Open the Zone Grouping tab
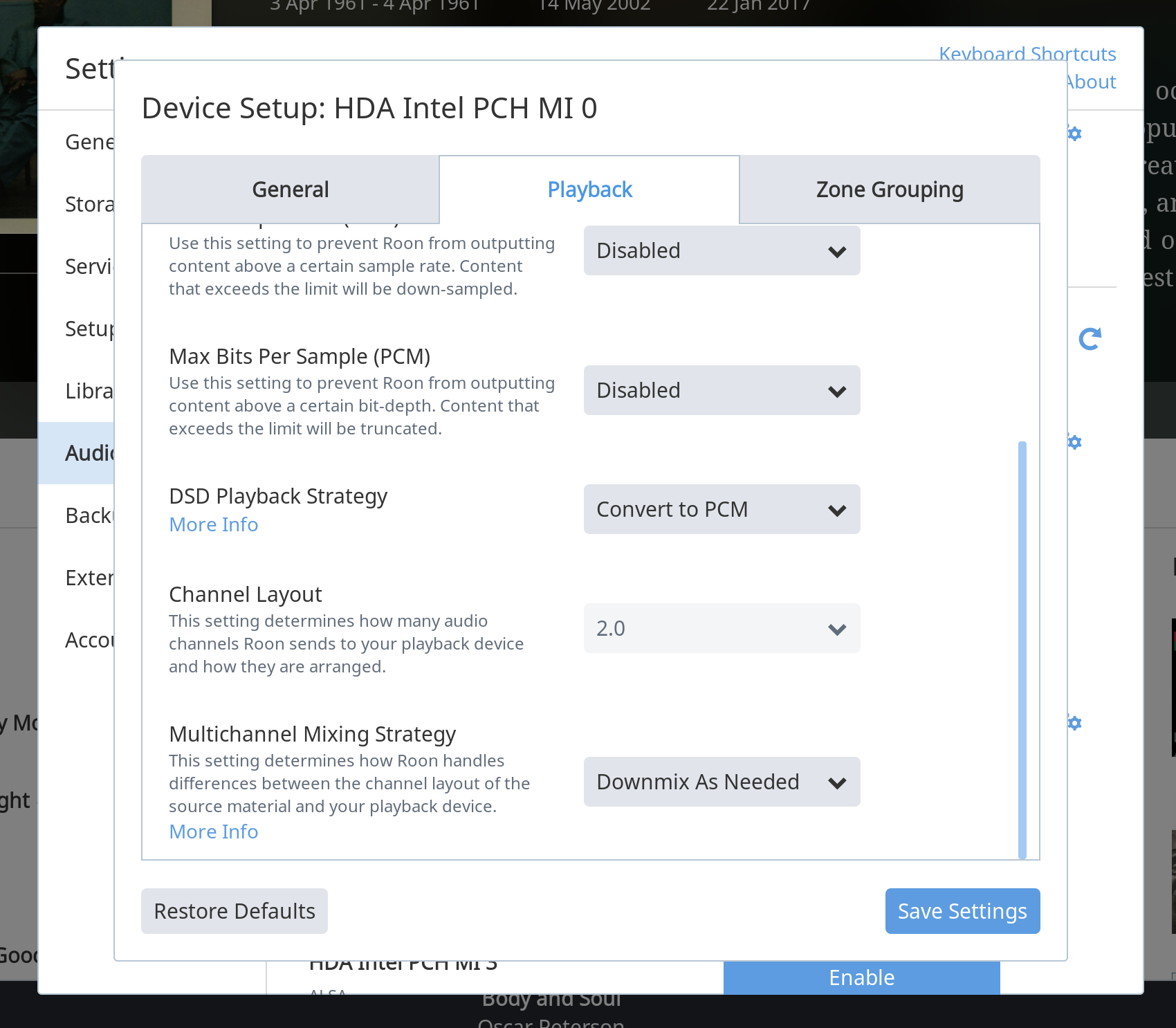The width and height of the screenshot is (1176, 1028). coord(890,189)
